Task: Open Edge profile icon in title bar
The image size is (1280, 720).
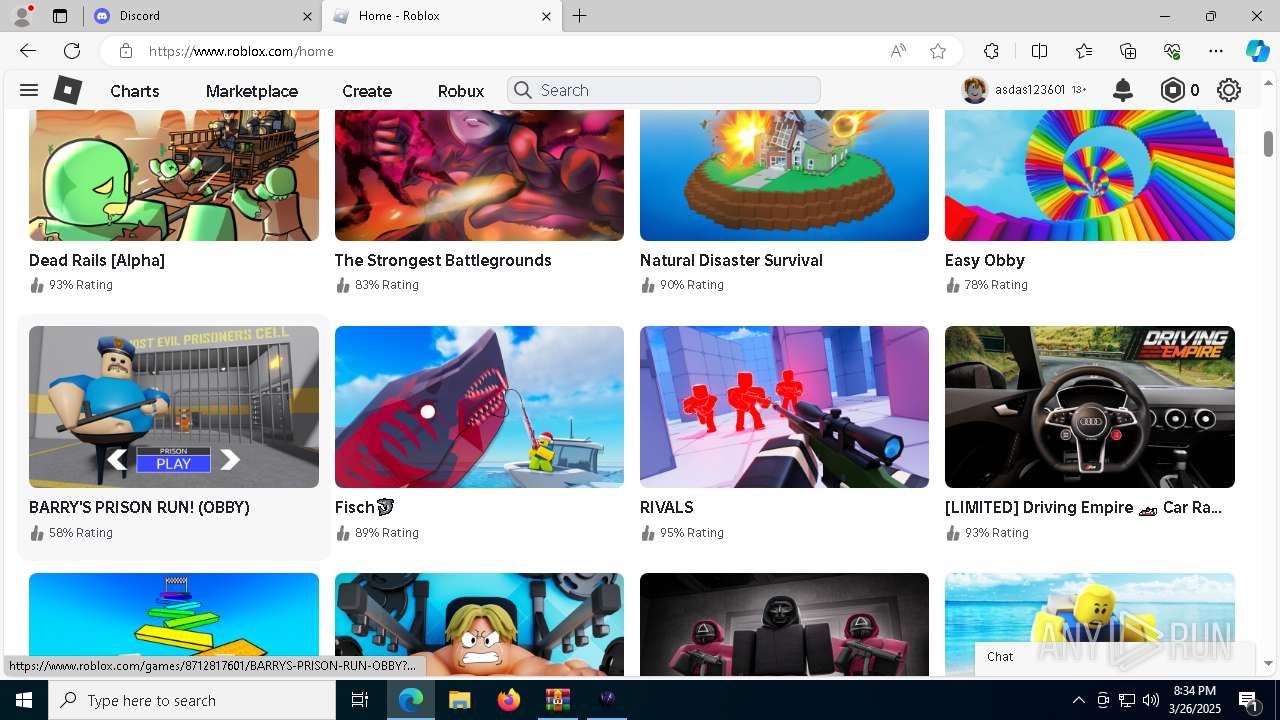Action: click(22, 15)
